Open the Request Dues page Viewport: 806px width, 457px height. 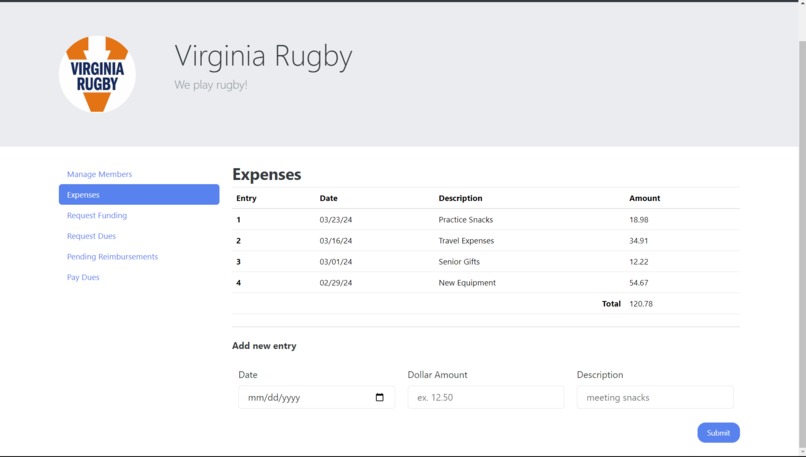91,236
